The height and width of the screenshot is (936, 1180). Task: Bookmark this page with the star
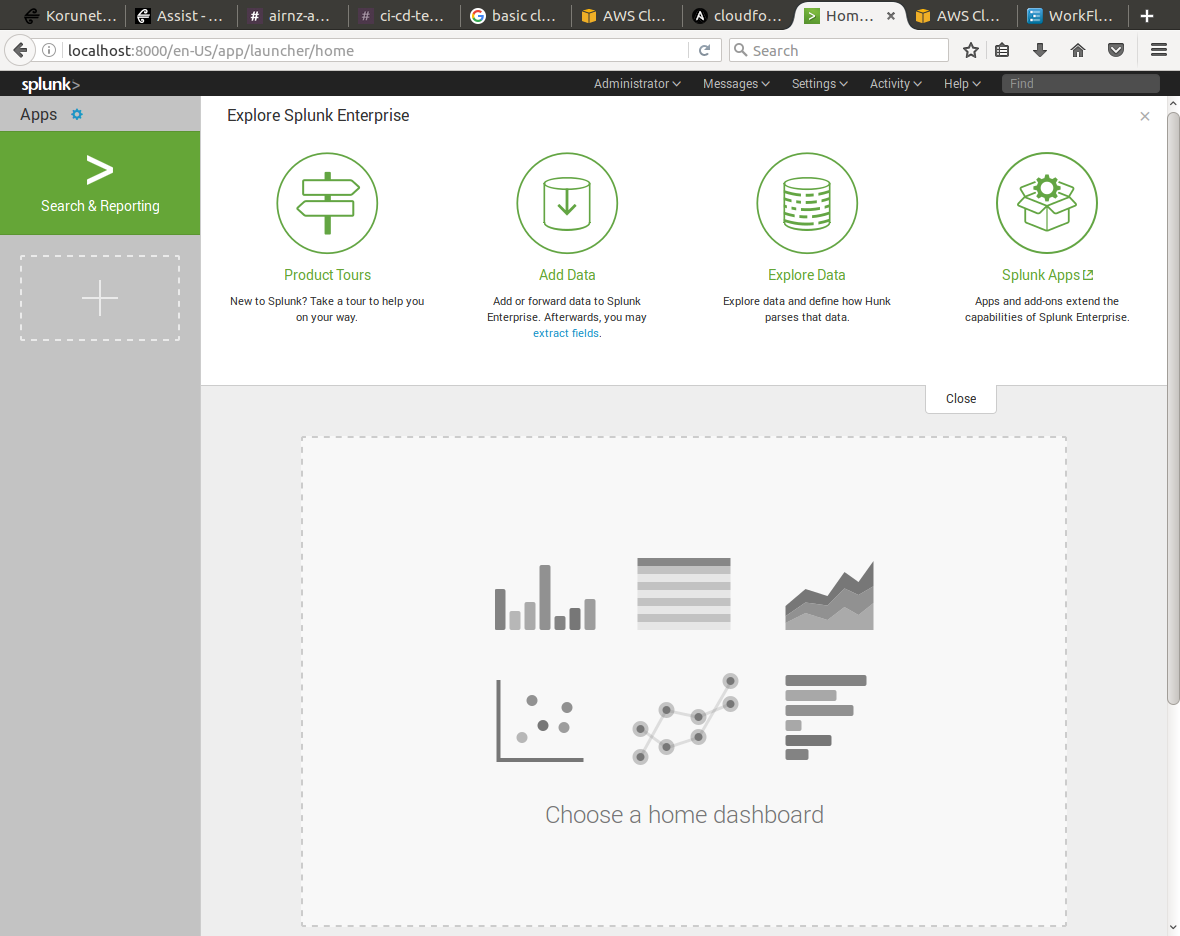click(971, 50)
